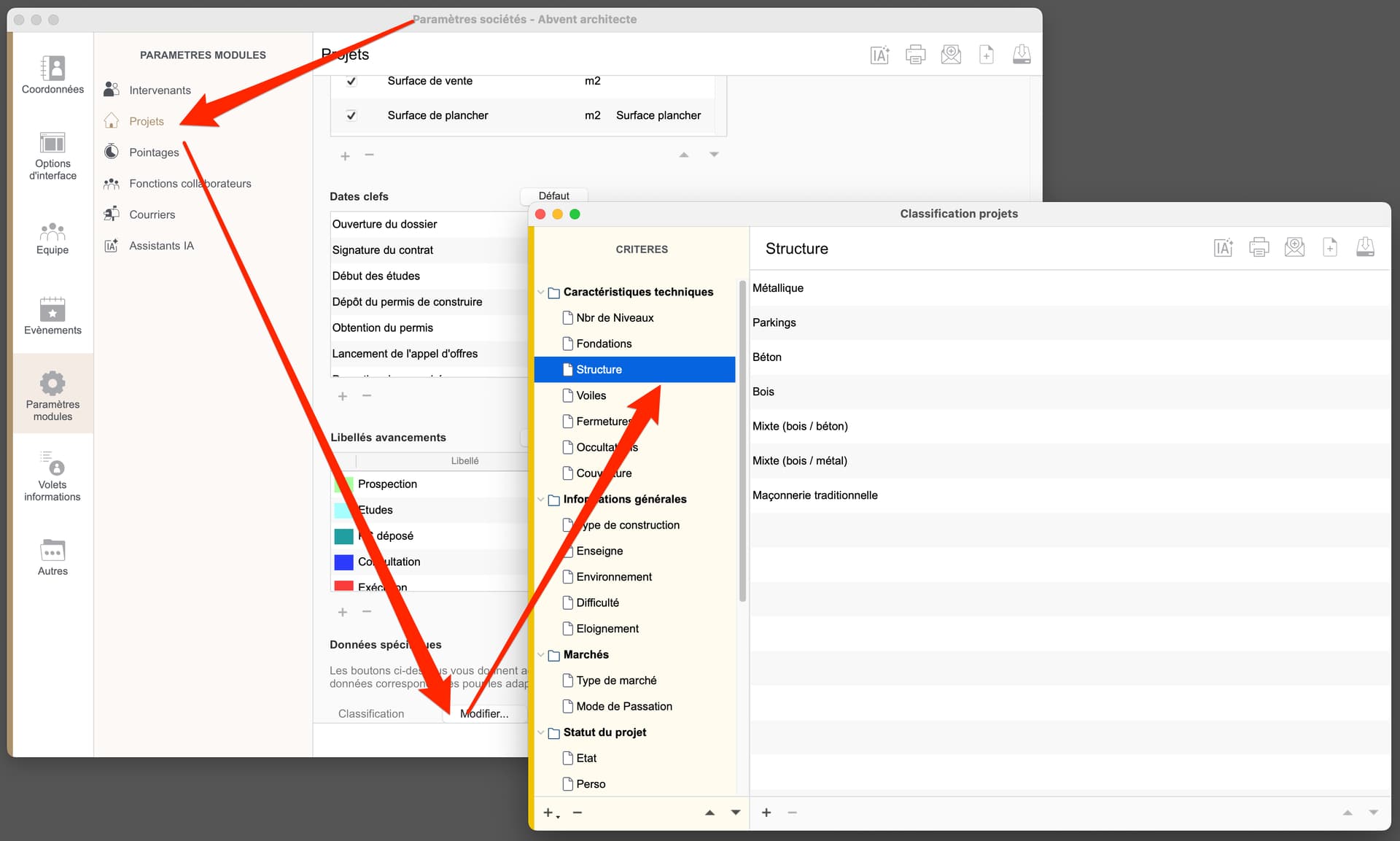This screenshot has height=841, width=1400.
Task: Open Options d'interface panel
Action: pyautogui.click(x=52, y=155)
